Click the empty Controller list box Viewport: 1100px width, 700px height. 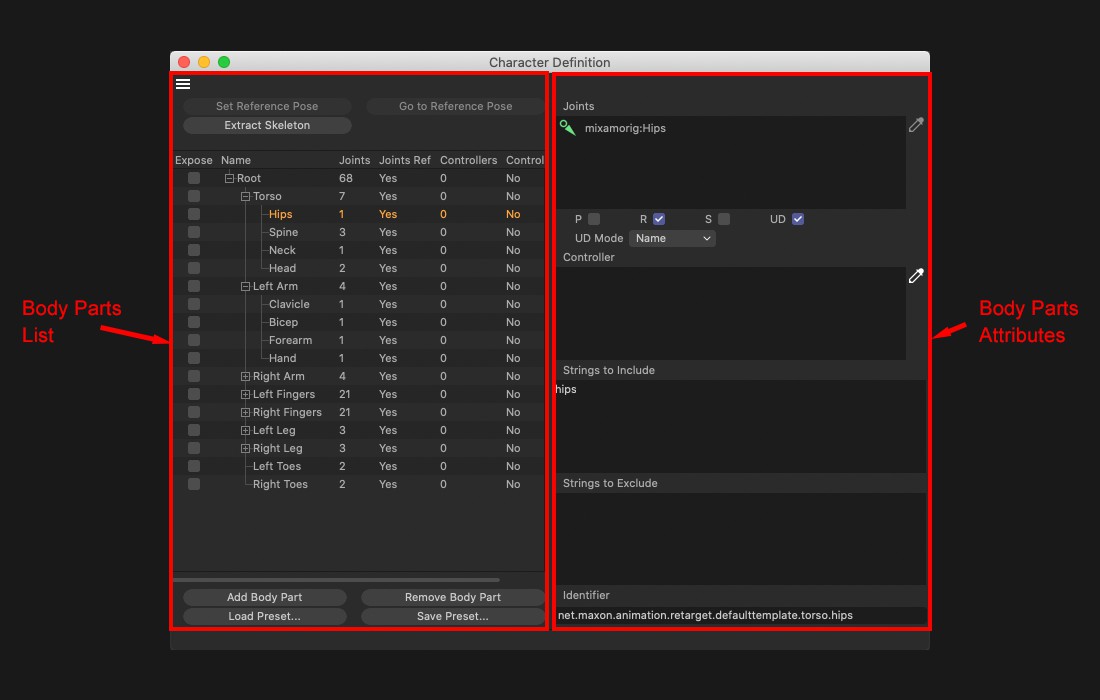pos(730,313)
